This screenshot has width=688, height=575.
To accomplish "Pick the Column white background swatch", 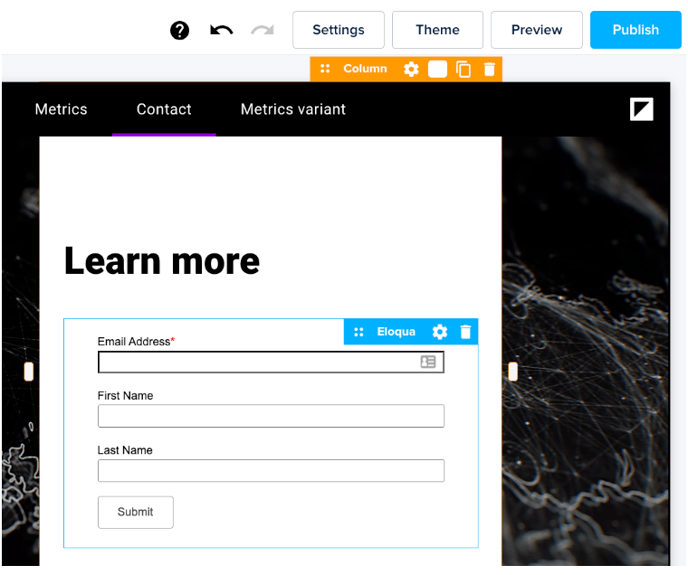I will (437, 69).
